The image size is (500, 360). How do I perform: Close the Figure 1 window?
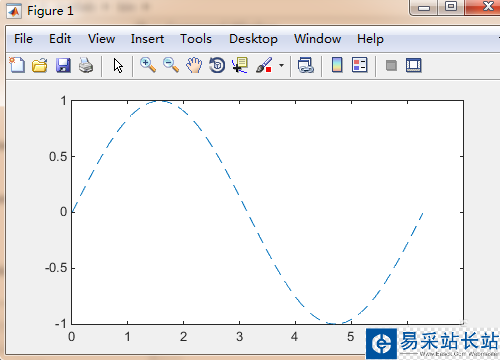(x=483, y=7)
